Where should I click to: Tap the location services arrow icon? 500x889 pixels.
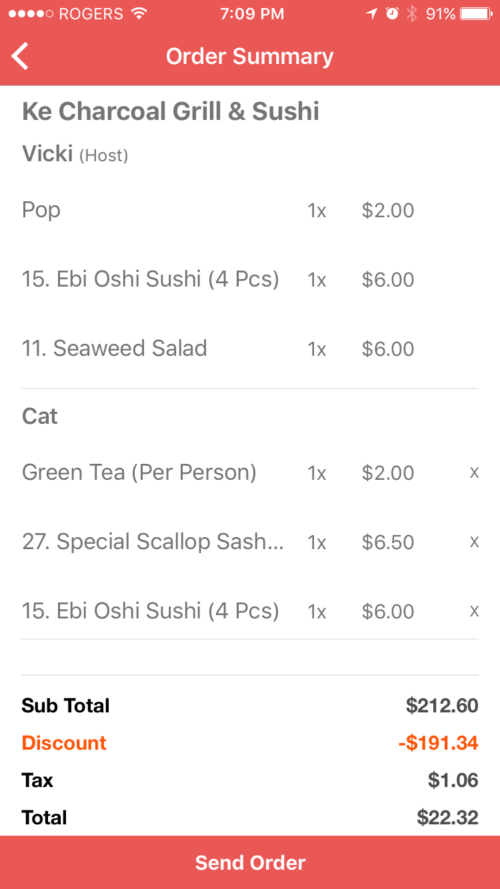[371, 14]
